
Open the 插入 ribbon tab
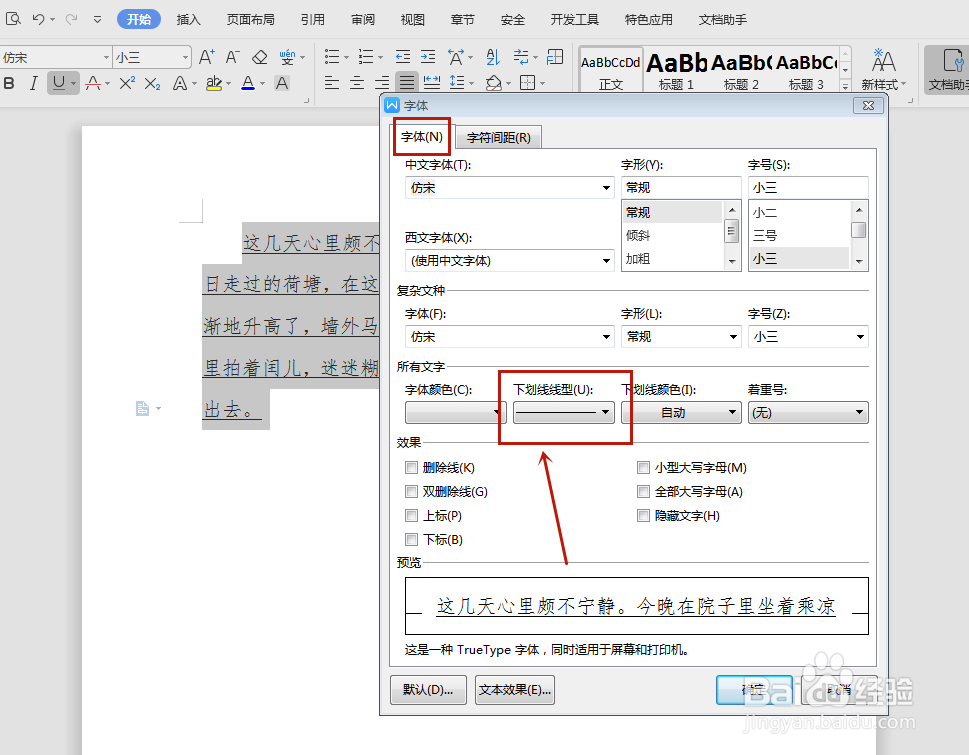(188, 18)
